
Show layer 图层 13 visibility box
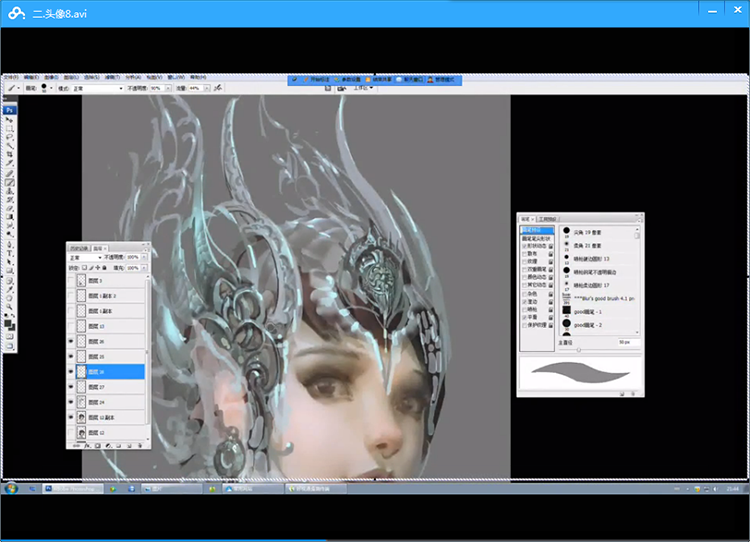[71, 326]
